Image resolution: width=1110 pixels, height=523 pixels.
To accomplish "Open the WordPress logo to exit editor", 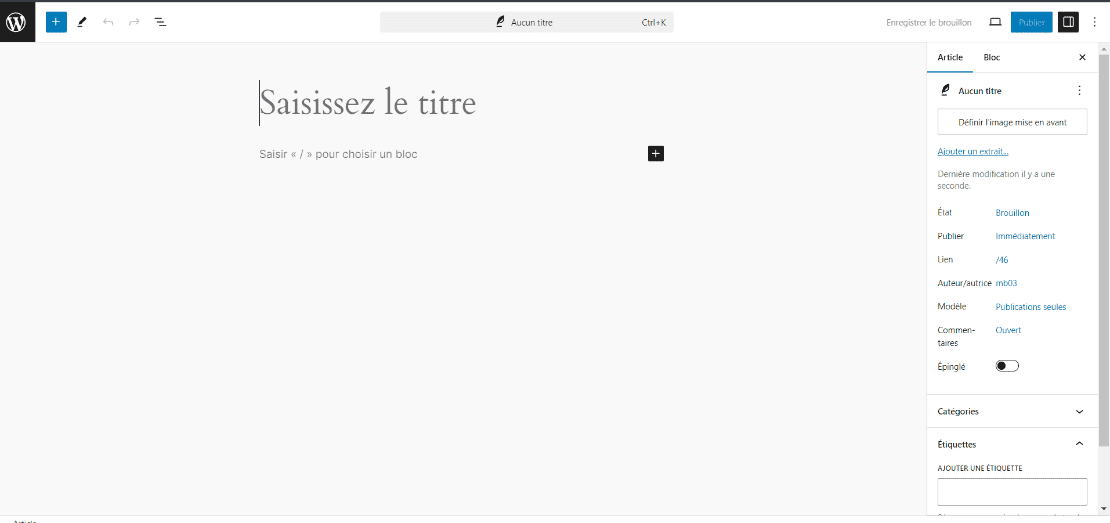I will coord(17,22).
